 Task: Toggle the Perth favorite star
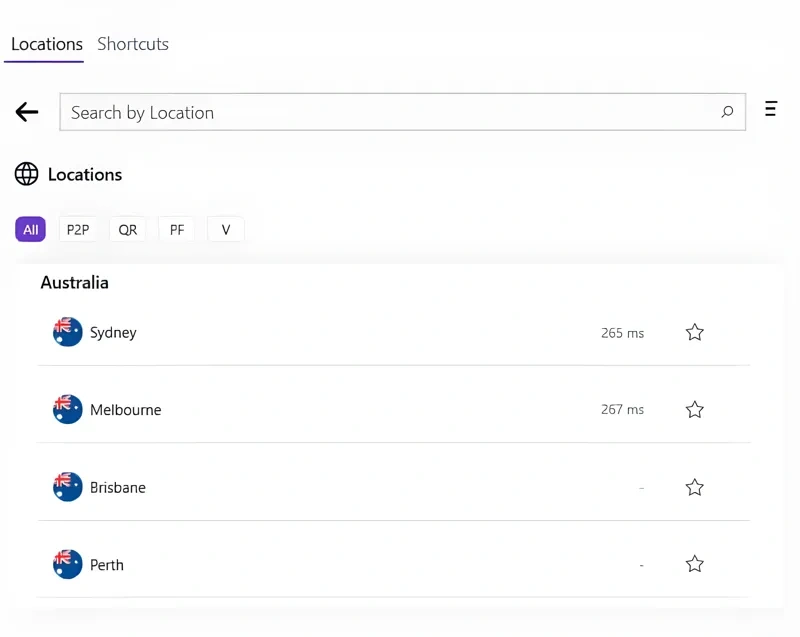pyautogui.click(x=694, y=564)
